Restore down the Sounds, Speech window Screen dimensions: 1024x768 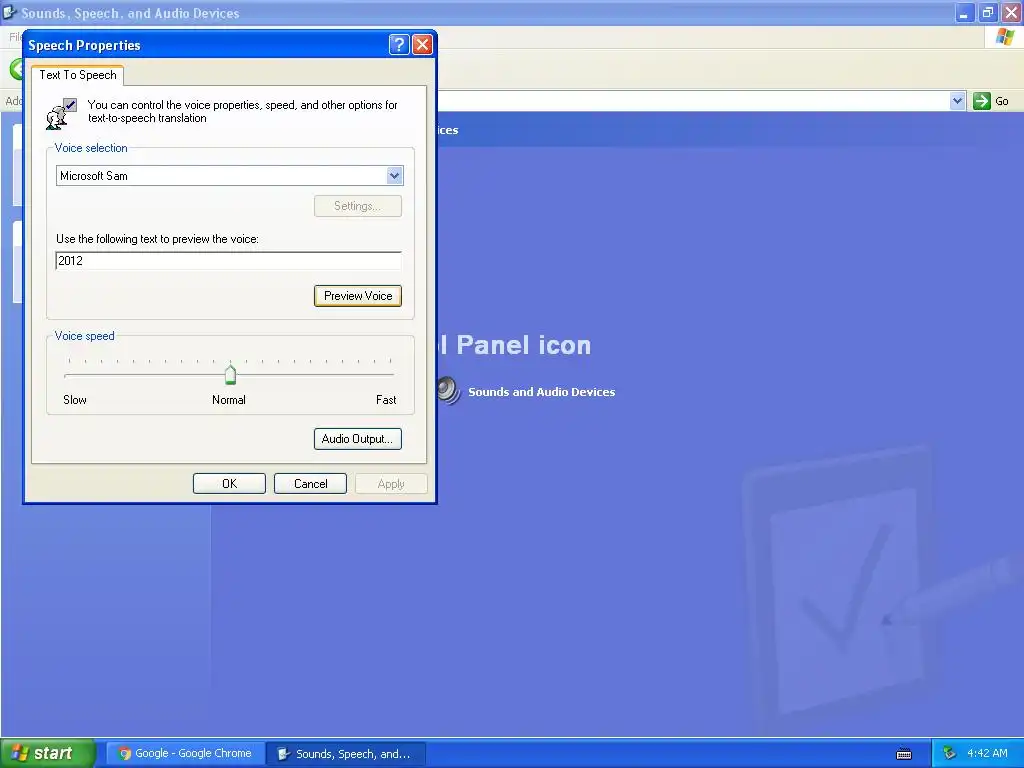pyautogui.click(x=988, y=12)
